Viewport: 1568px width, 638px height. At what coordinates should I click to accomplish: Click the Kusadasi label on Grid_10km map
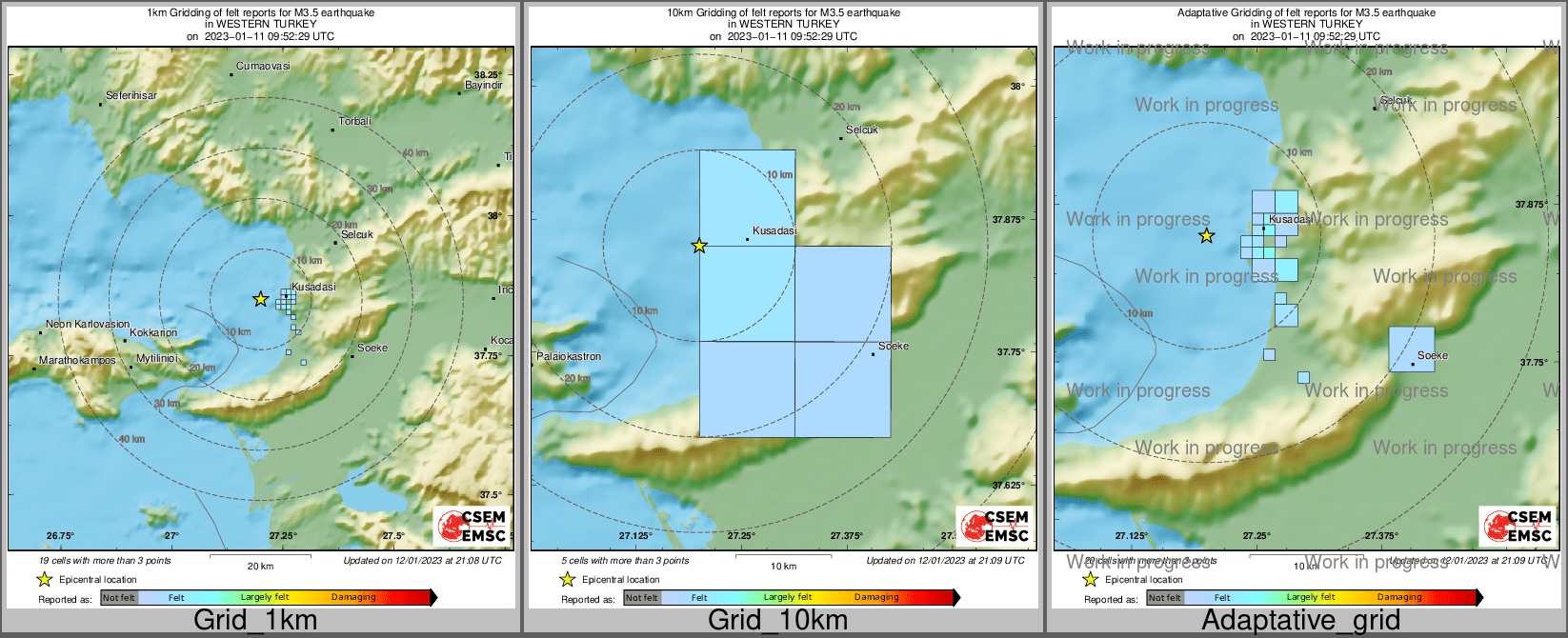[774, 231]
